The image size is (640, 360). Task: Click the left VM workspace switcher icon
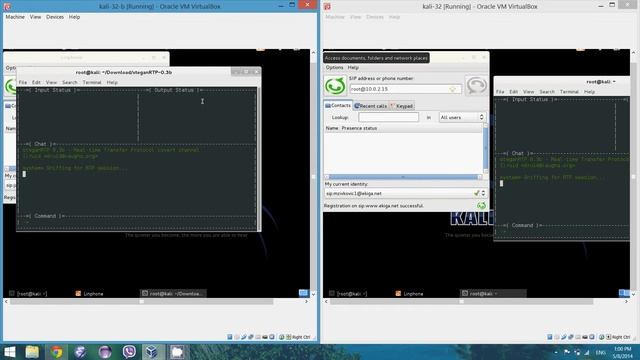(303, 293)
